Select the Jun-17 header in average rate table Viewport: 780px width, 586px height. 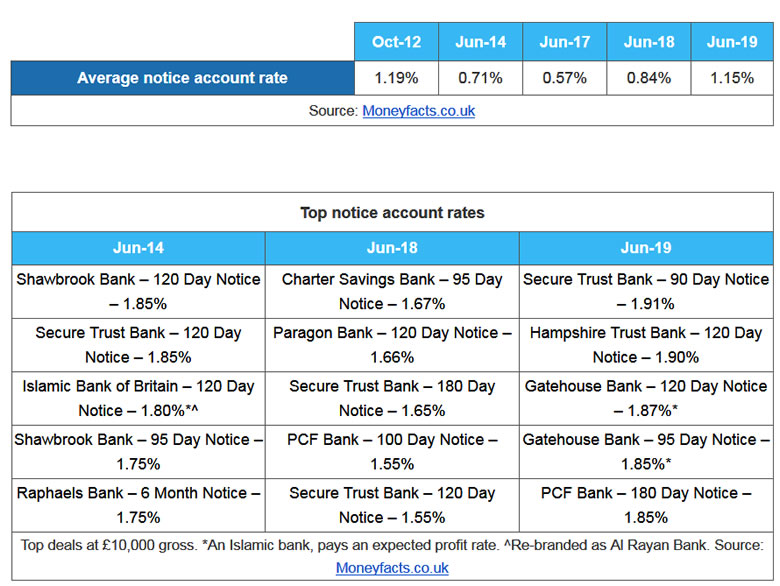(x=565, y=42)
